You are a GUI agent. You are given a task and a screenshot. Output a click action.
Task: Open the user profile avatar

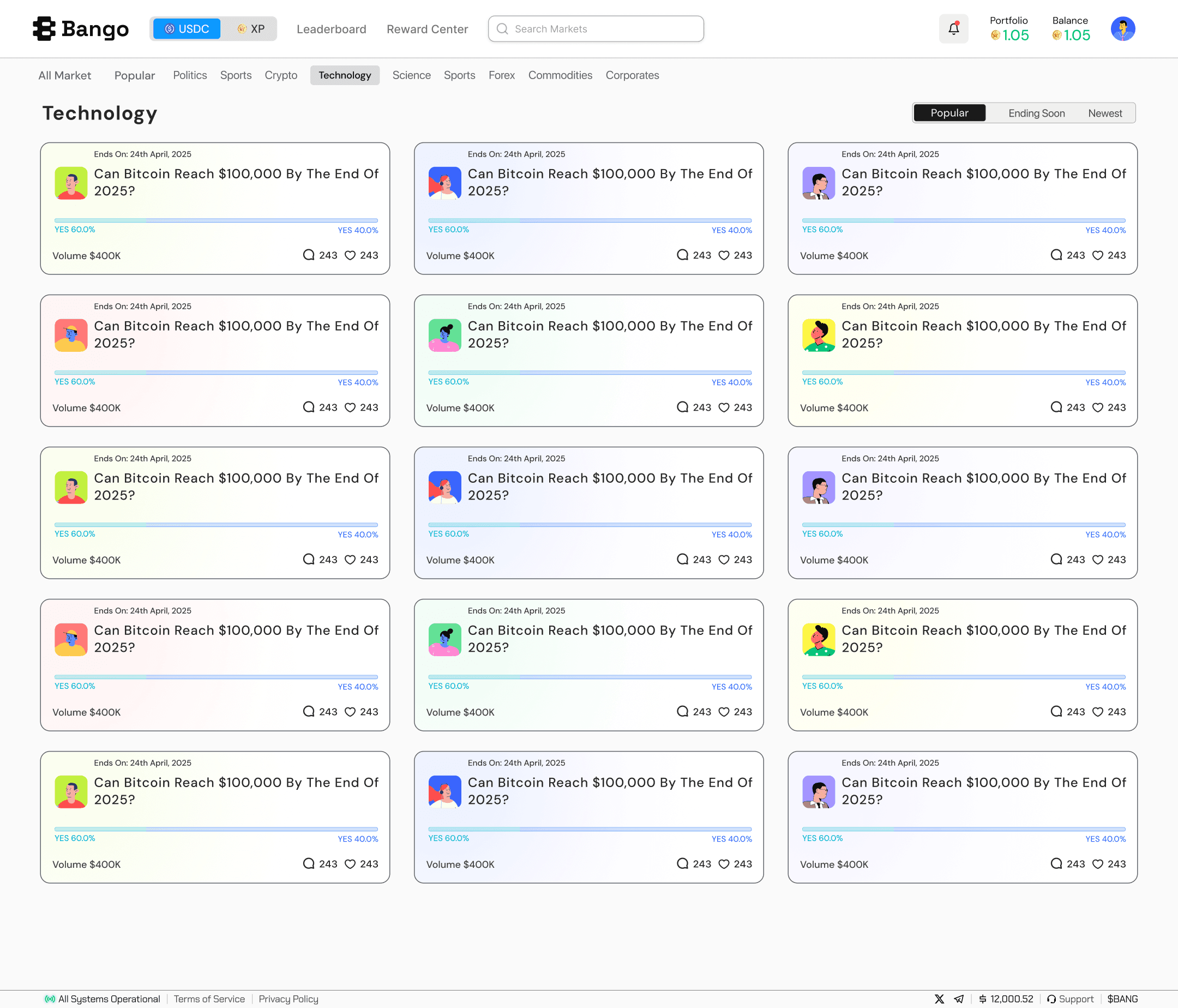(1122, 28)
